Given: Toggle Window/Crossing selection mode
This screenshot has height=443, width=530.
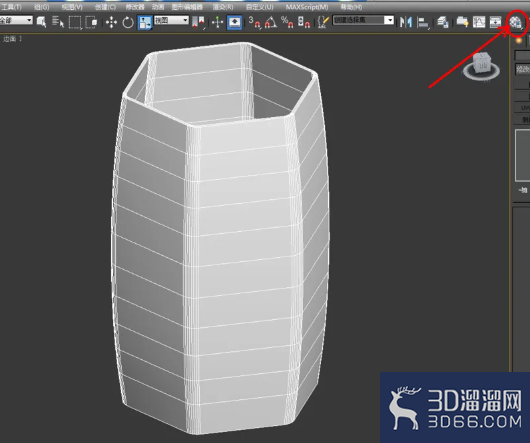Looking at the screenshot, I should [x=91, y=22].
